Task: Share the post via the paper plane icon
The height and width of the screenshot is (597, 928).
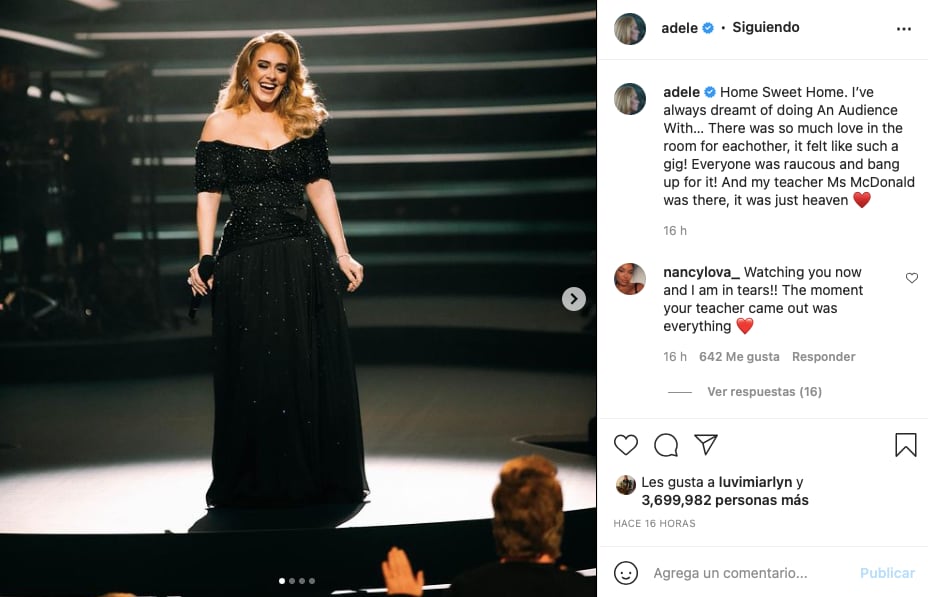Action: 706,444
